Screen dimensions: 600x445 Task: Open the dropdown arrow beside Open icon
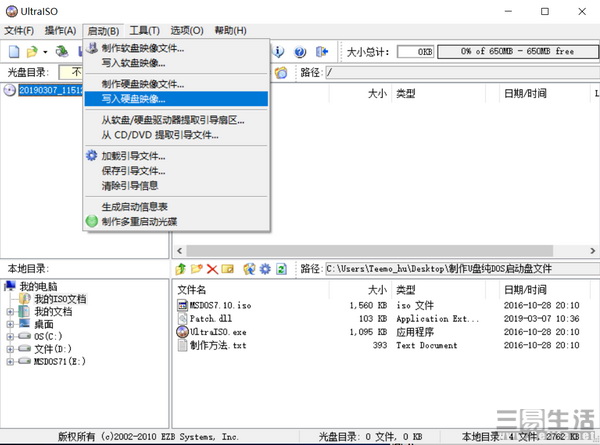(x=45, y=52)
